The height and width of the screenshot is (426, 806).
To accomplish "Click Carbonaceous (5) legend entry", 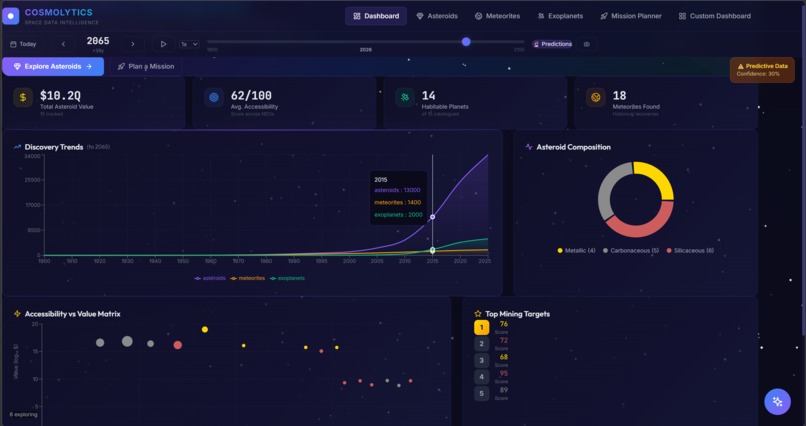I will (630, 251).
